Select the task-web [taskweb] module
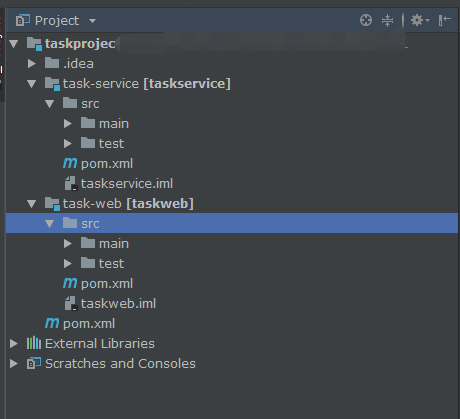 [x=128, y=204]
